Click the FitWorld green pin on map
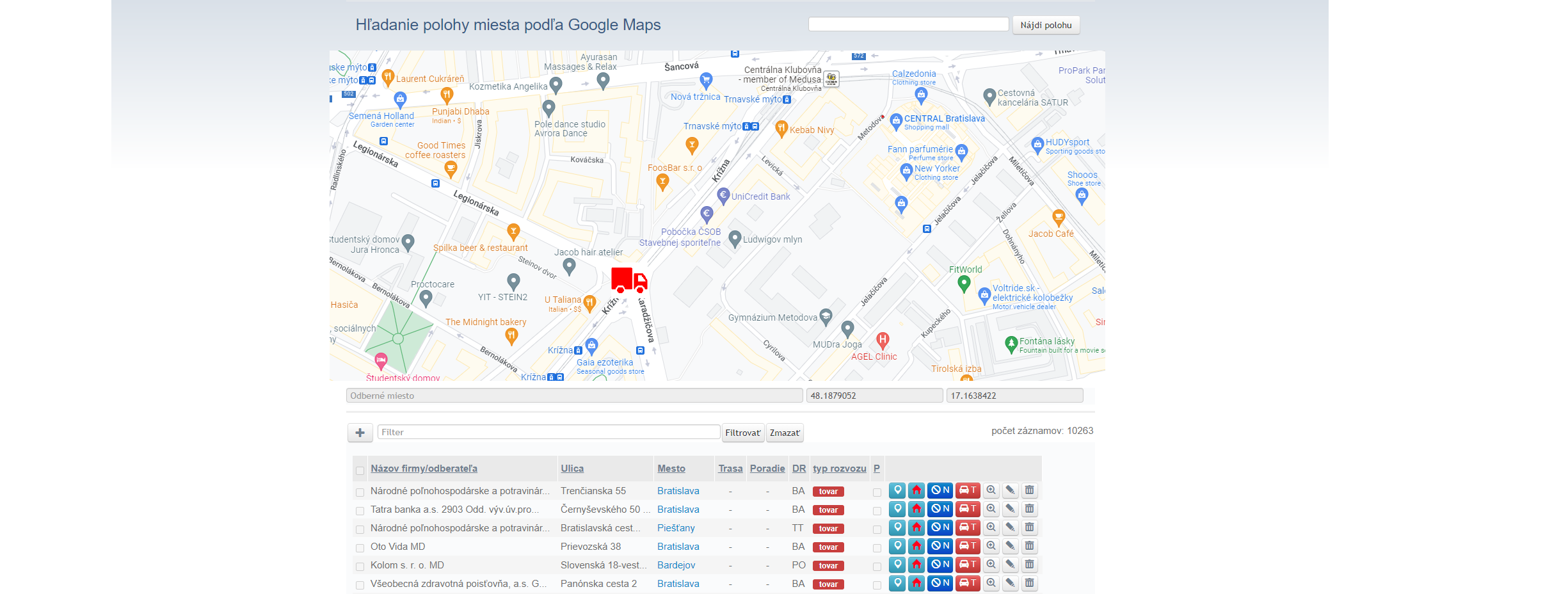 tap(964, 284)
